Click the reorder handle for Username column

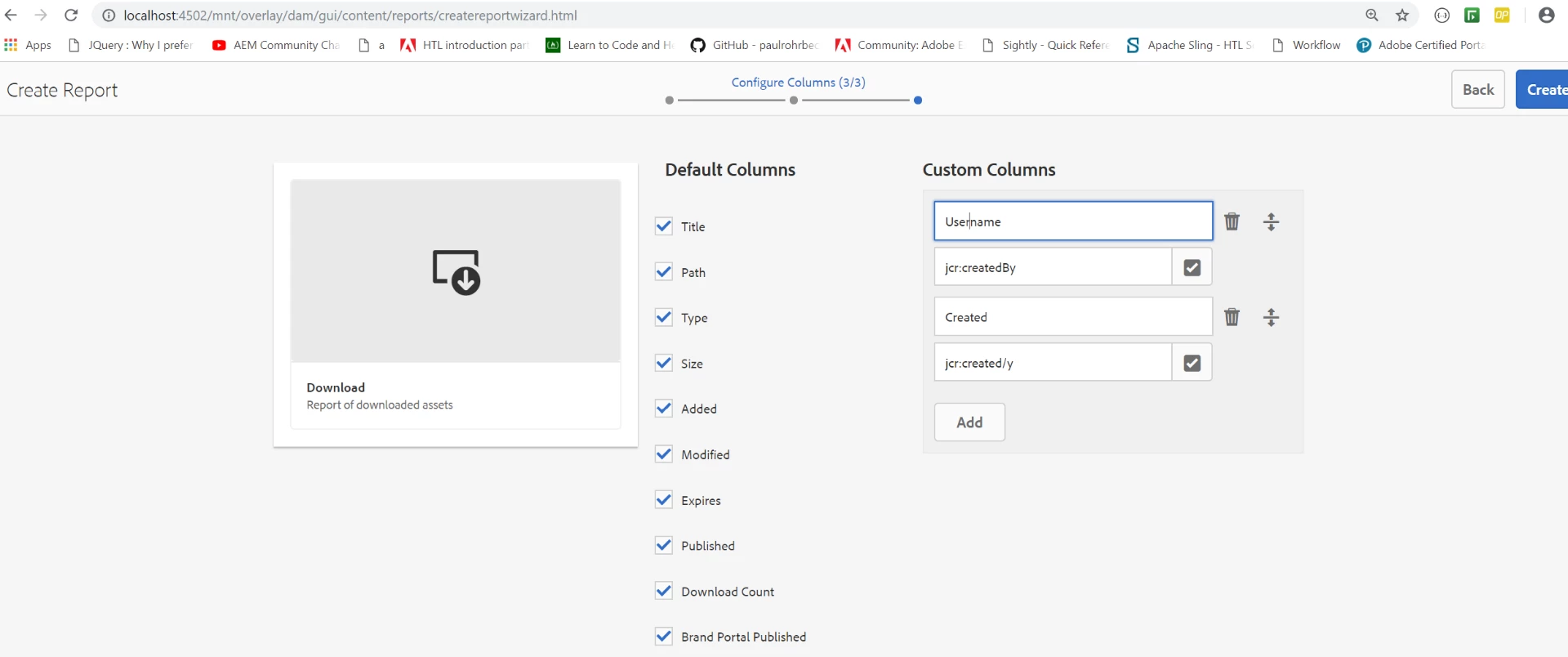[1271, 221]
